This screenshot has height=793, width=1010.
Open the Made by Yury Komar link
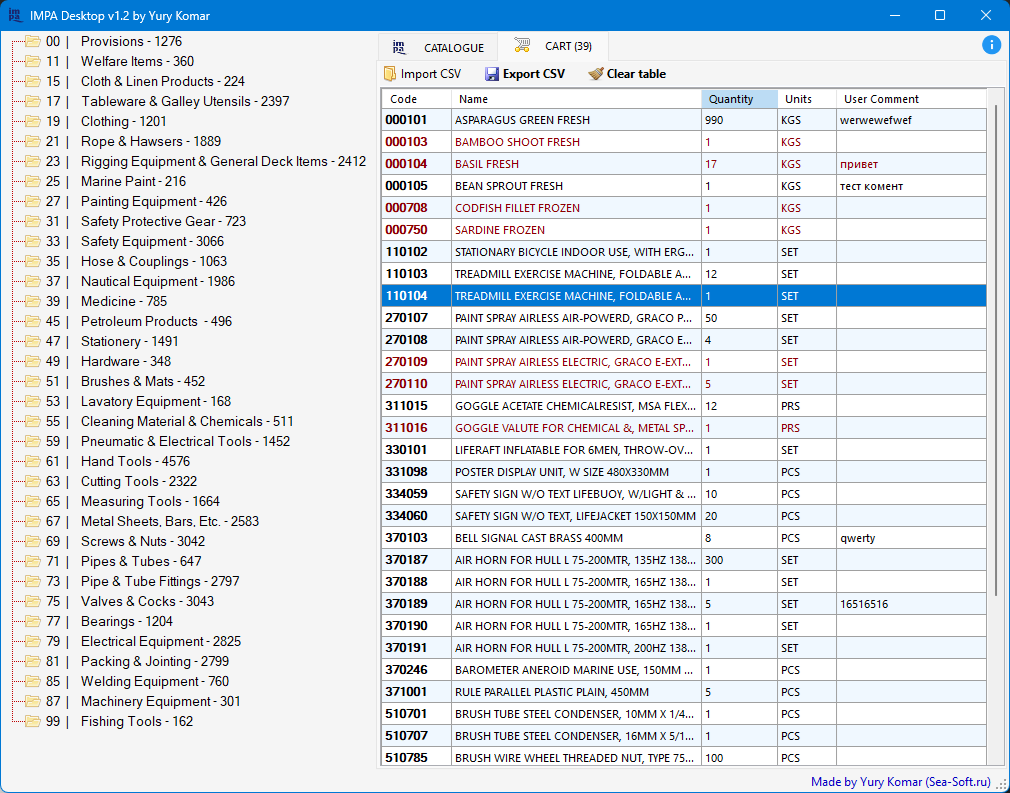[900, 782]
